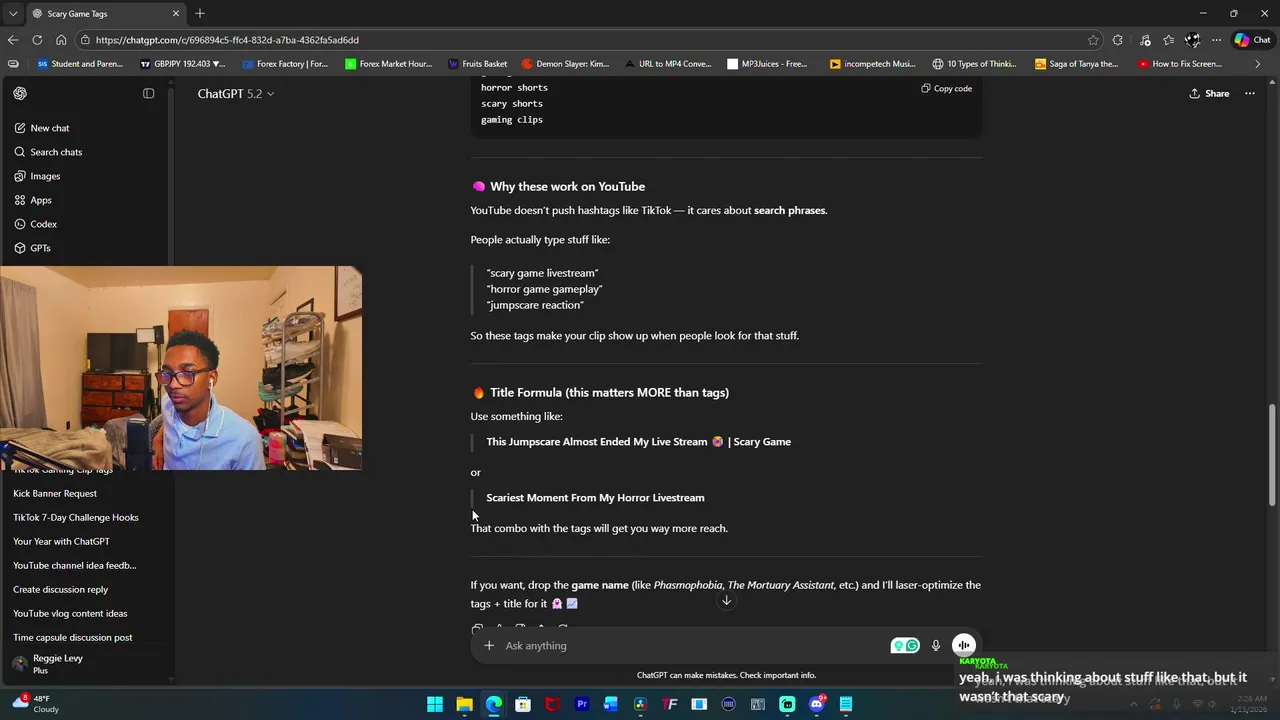Viewport: 1280px width, 720px height.
Task: Open the Demon Slayer bookmark
Action: 565,64
